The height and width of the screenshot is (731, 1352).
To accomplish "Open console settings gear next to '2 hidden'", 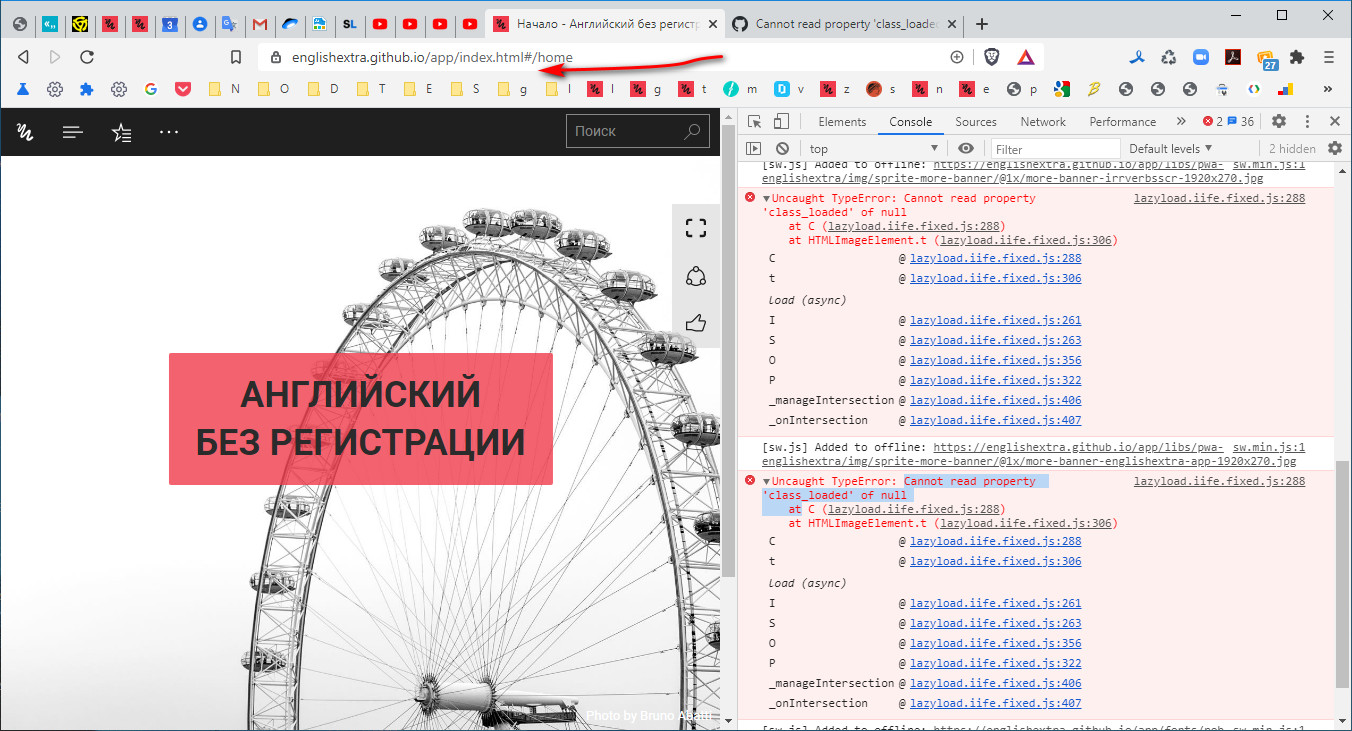I will pyautogui.click(x=1335, y=149).
